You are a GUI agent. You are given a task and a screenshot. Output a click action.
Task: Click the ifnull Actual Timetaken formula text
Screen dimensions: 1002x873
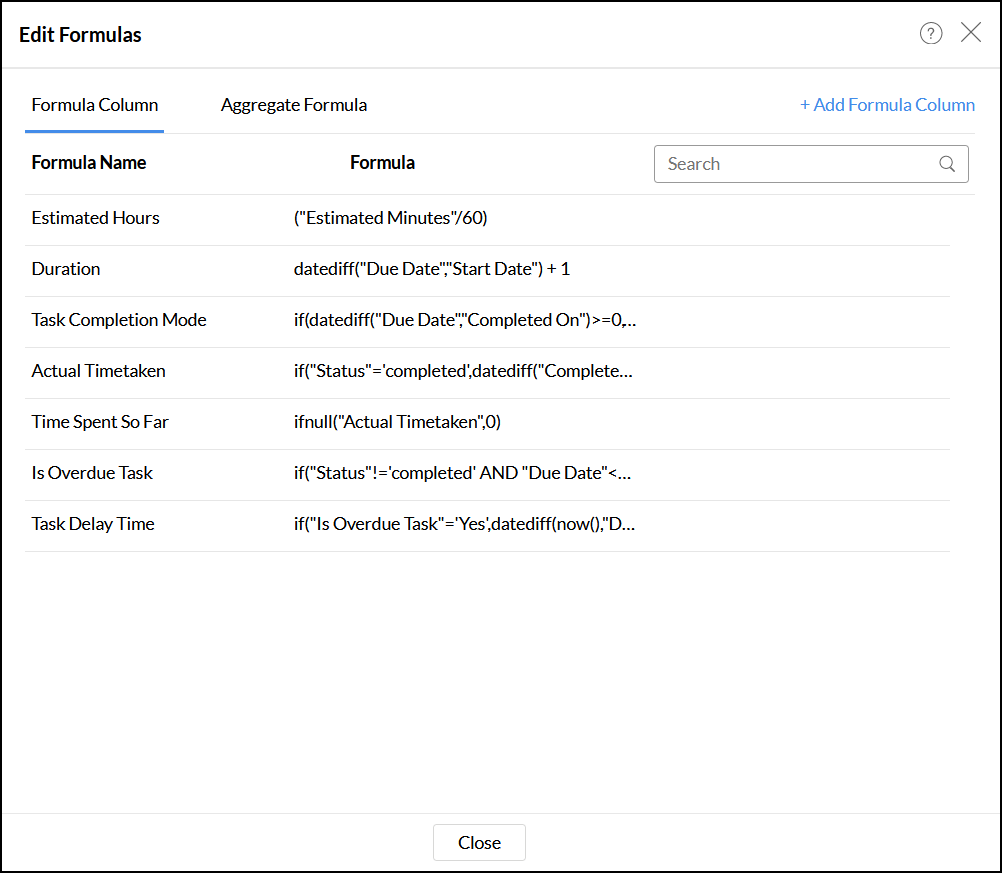397,422
